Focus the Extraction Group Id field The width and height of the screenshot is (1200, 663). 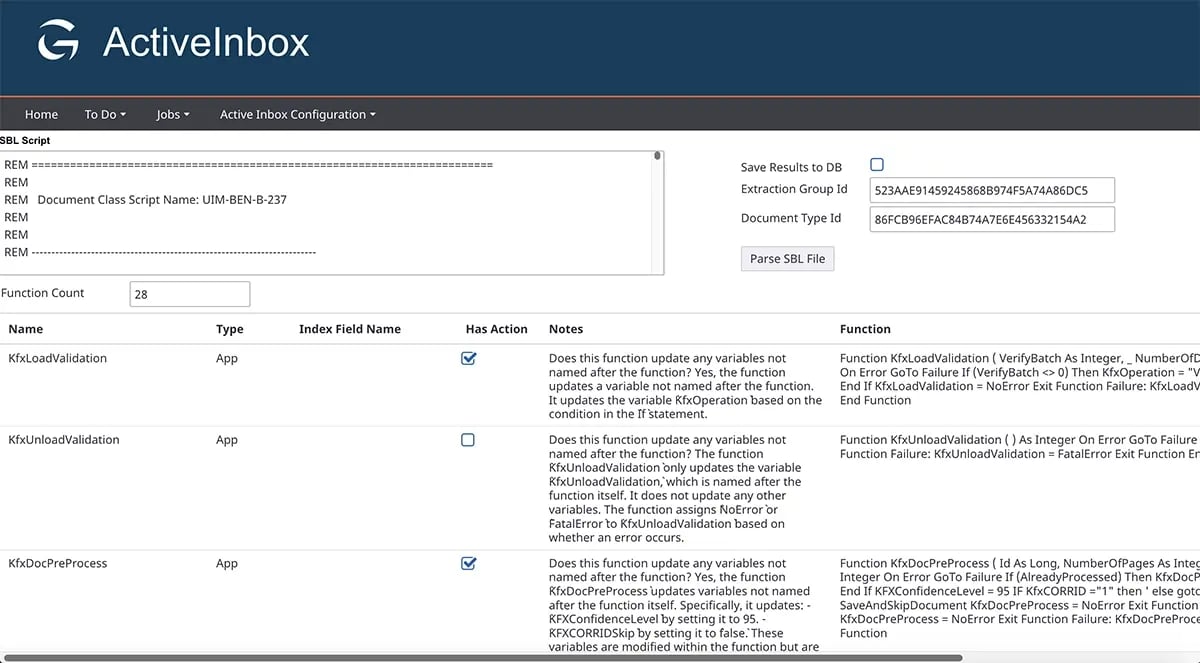click(992, 190)
